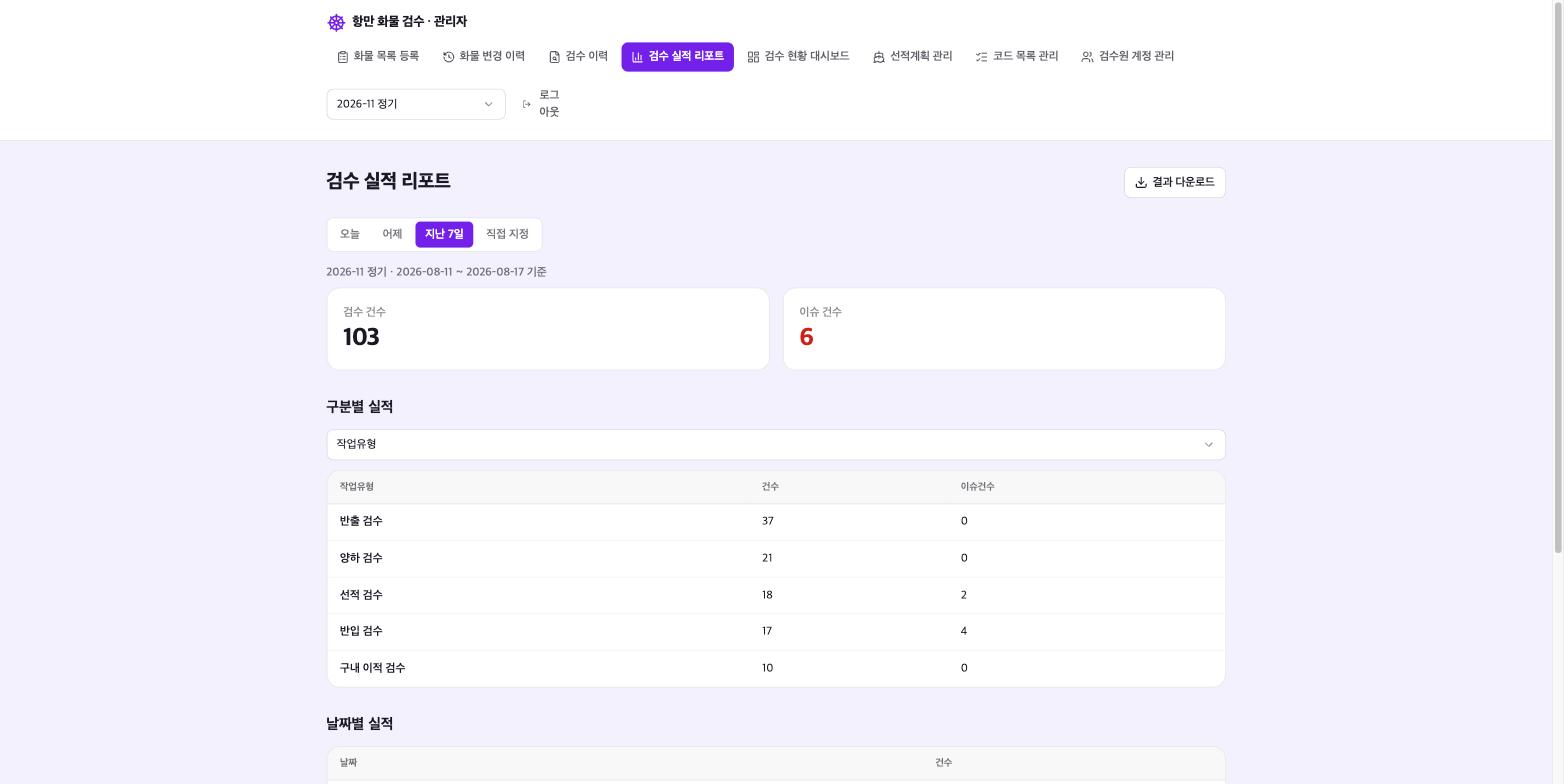1564x784 pixels.
Task: Click the document search icon beside 검수 이력
Action: click(x=554, y=57)
